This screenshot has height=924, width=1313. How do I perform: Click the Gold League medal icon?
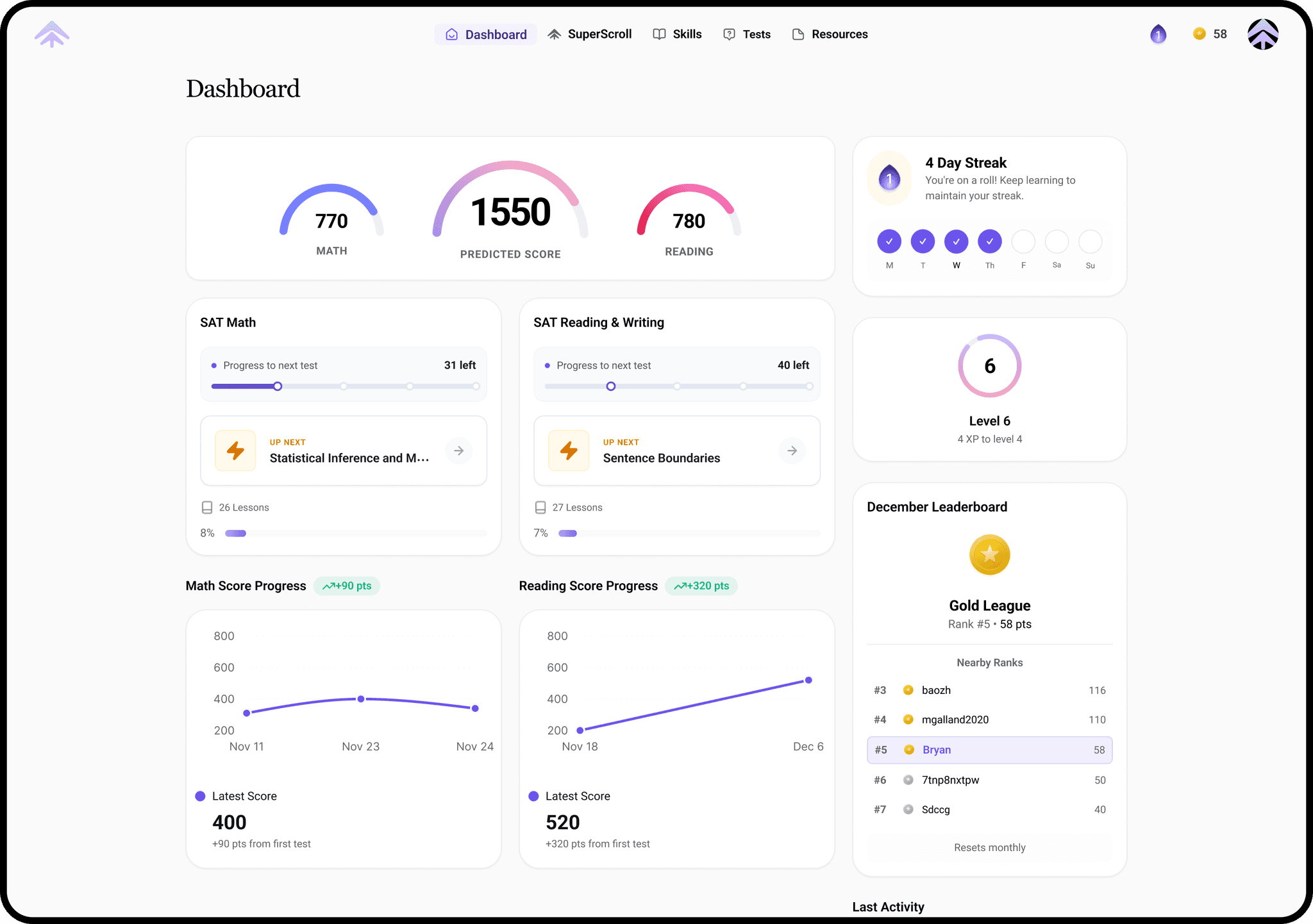pyautogui.click(x=989, y=555)
